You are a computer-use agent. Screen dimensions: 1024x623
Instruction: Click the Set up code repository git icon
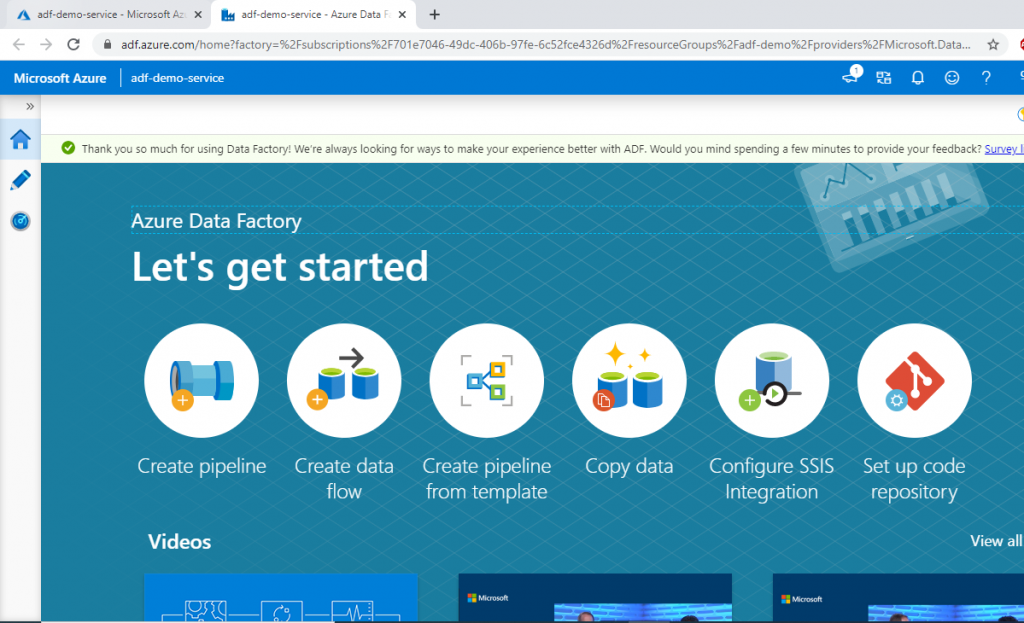tap(914, 381)
